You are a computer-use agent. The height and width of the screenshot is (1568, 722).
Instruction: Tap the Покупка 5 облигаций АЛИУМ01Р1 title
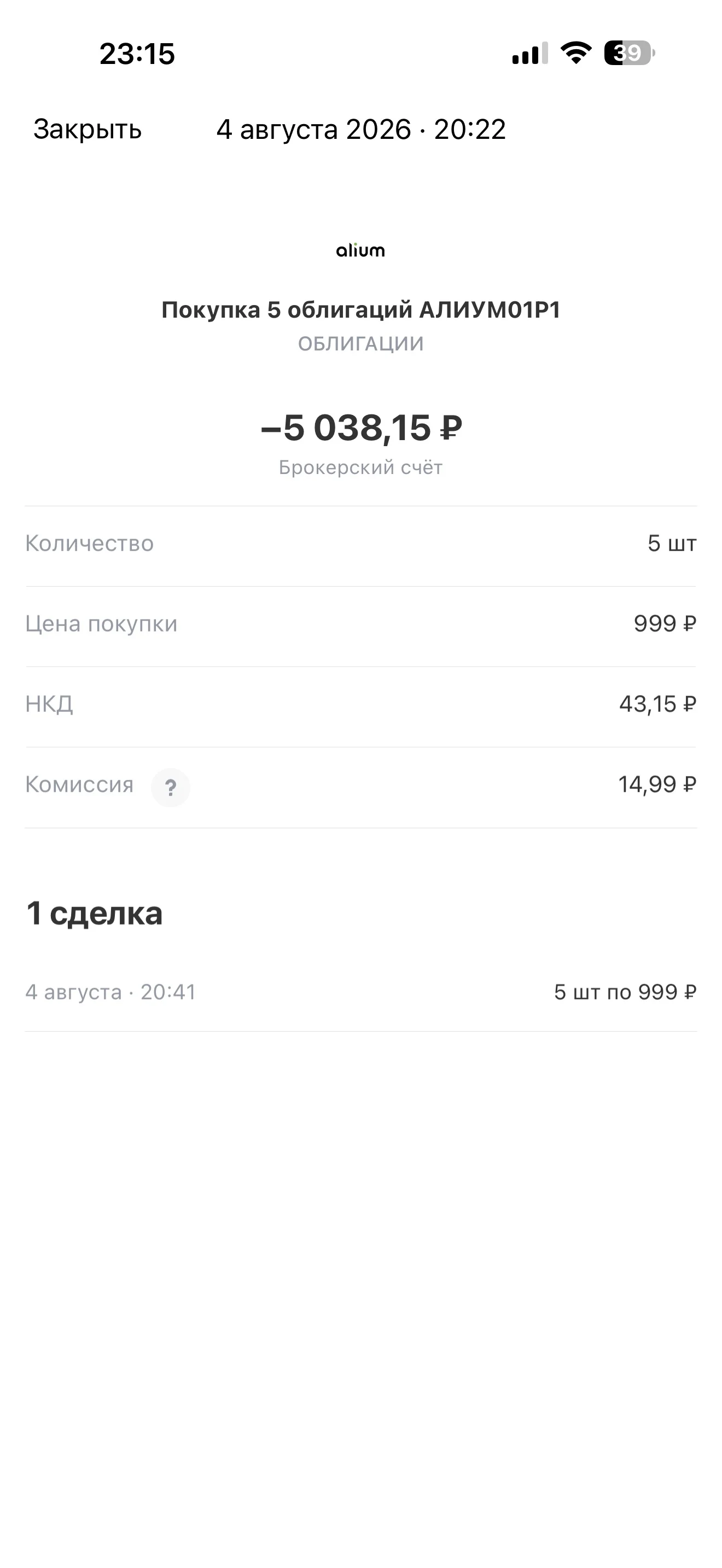tap(361, 310)
